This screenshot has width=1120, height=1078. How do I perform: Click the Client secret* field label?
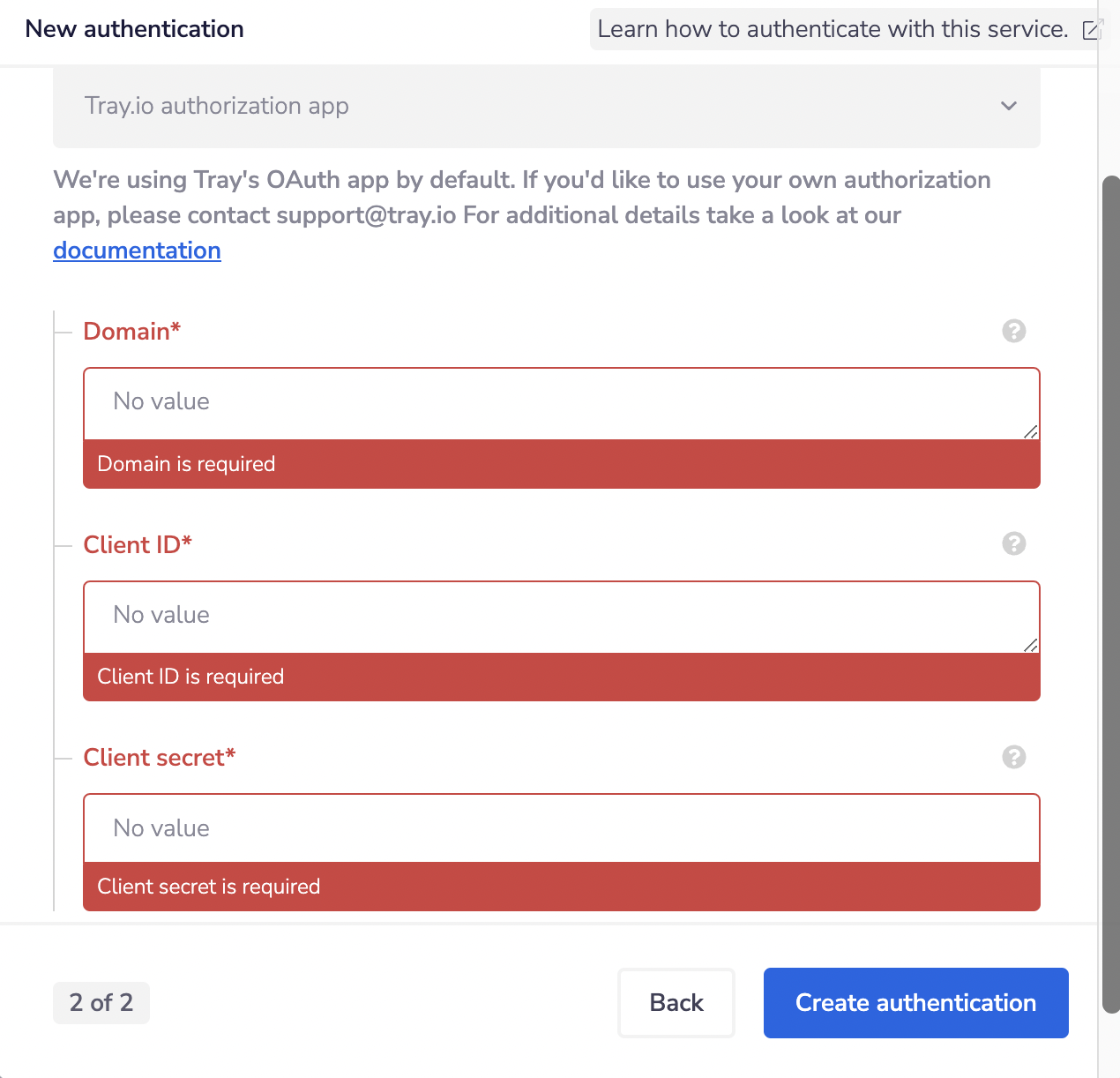coord(160,758)
